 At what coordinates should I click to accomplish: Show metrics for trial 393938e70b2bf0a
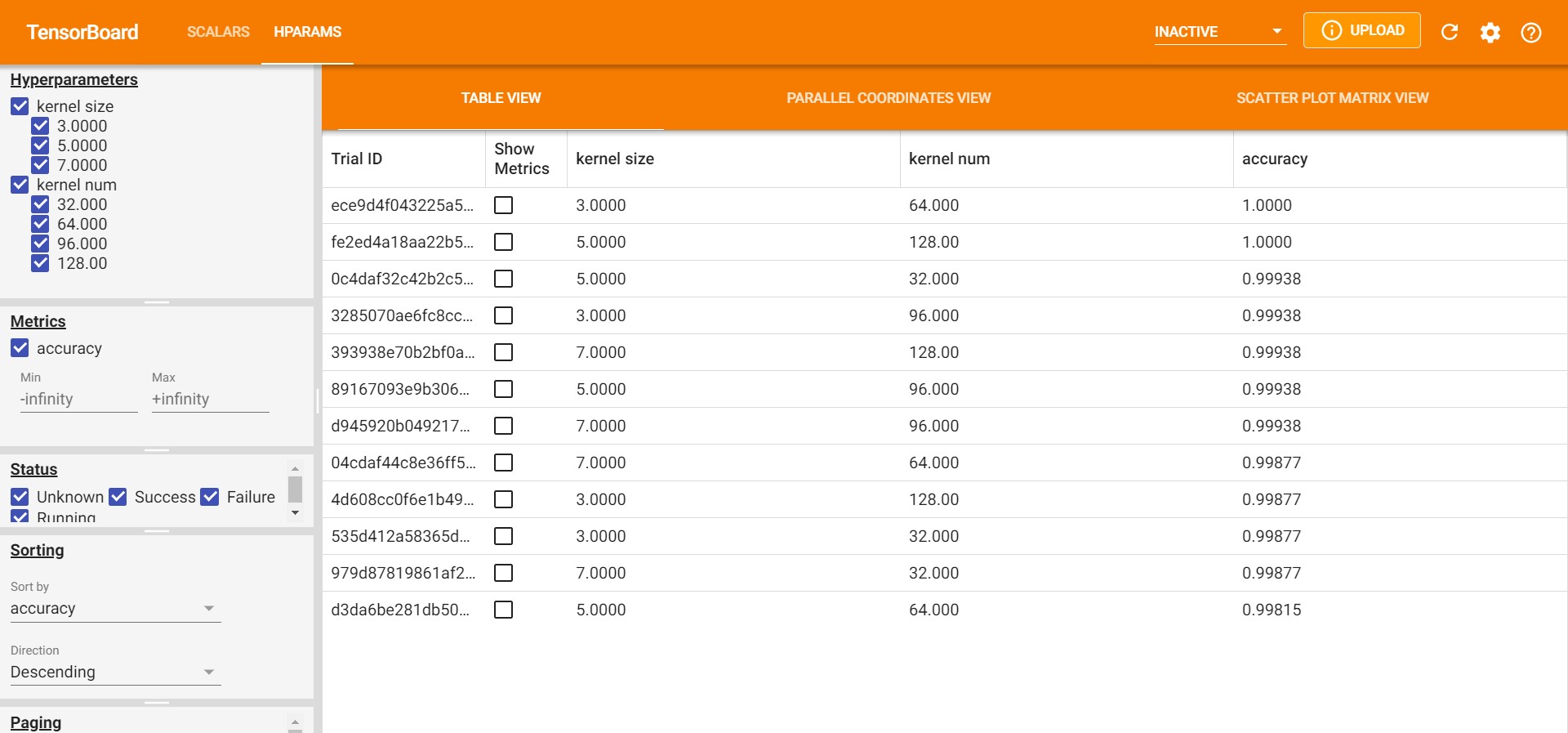(x=504, y=352)
